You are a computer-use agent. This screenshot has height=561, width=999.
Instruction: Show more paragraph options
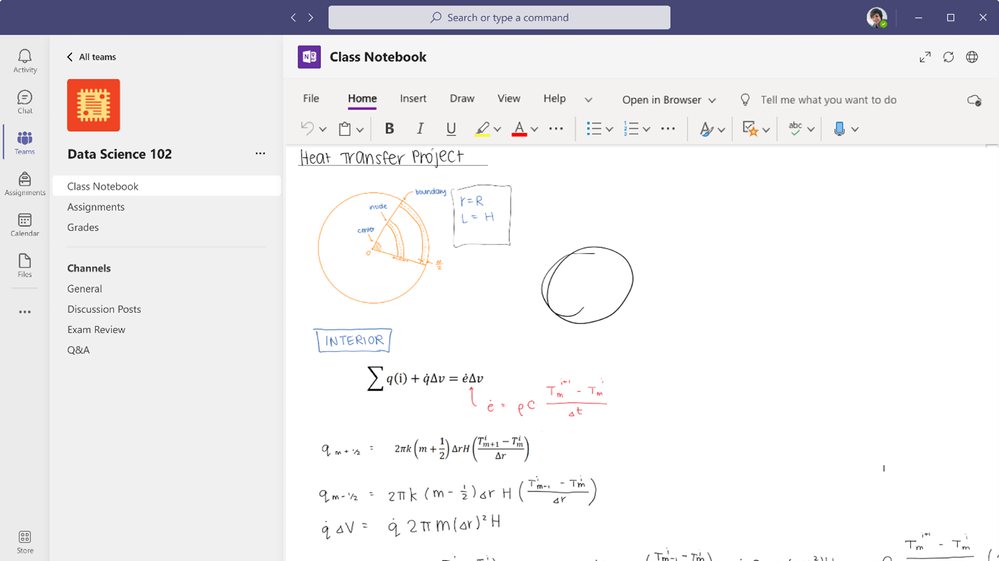668,129
